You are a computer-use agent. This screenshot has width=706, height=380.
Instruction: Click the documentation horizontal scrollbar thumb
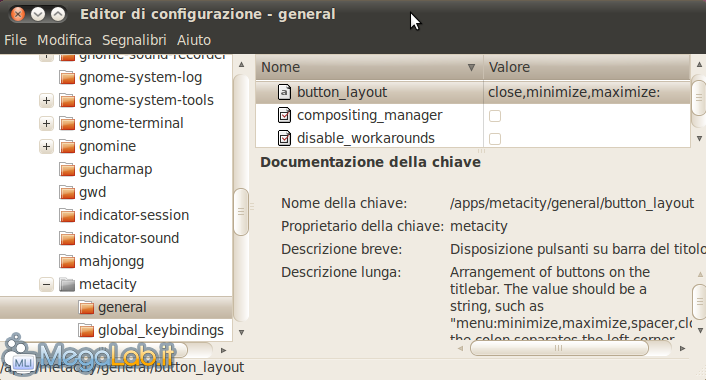559,348
